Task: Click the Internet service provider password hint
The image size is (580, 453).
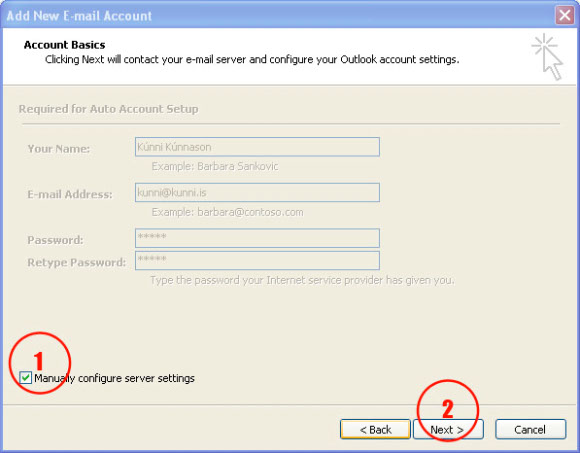Action: pyautogui.click(x=302, y=280)
